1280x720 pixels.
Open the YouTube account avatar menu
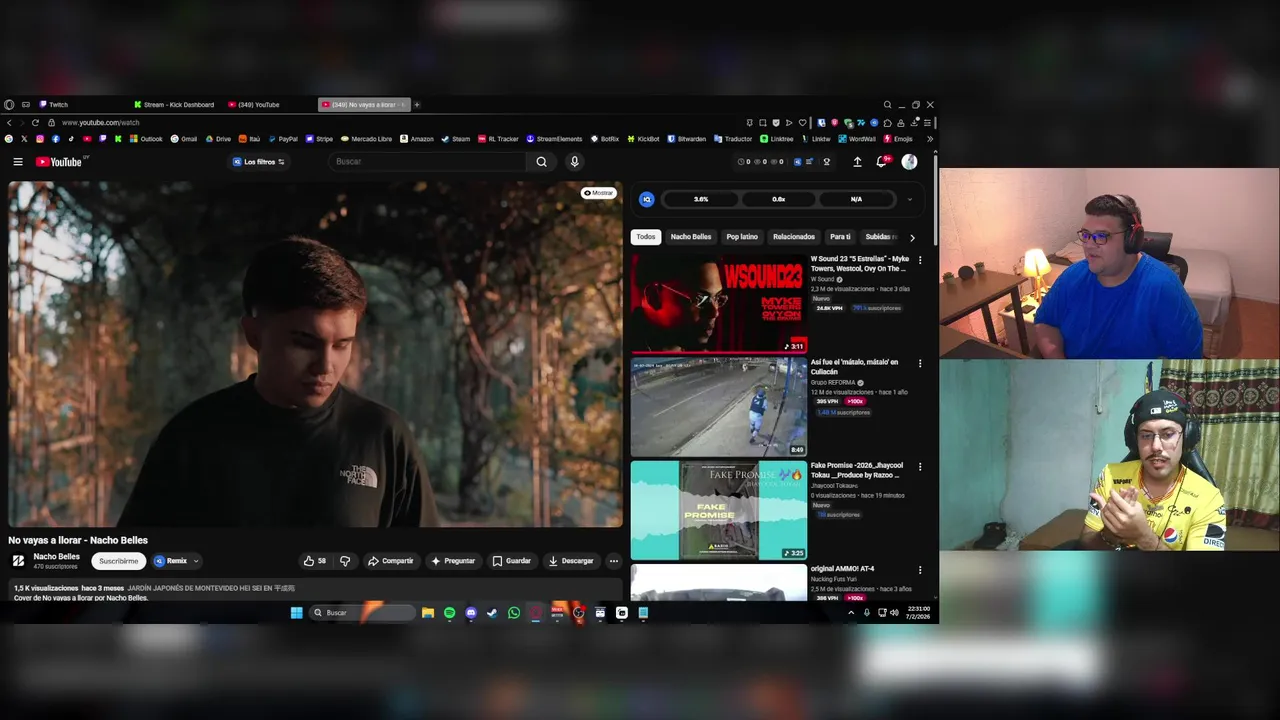pos(909,162)
